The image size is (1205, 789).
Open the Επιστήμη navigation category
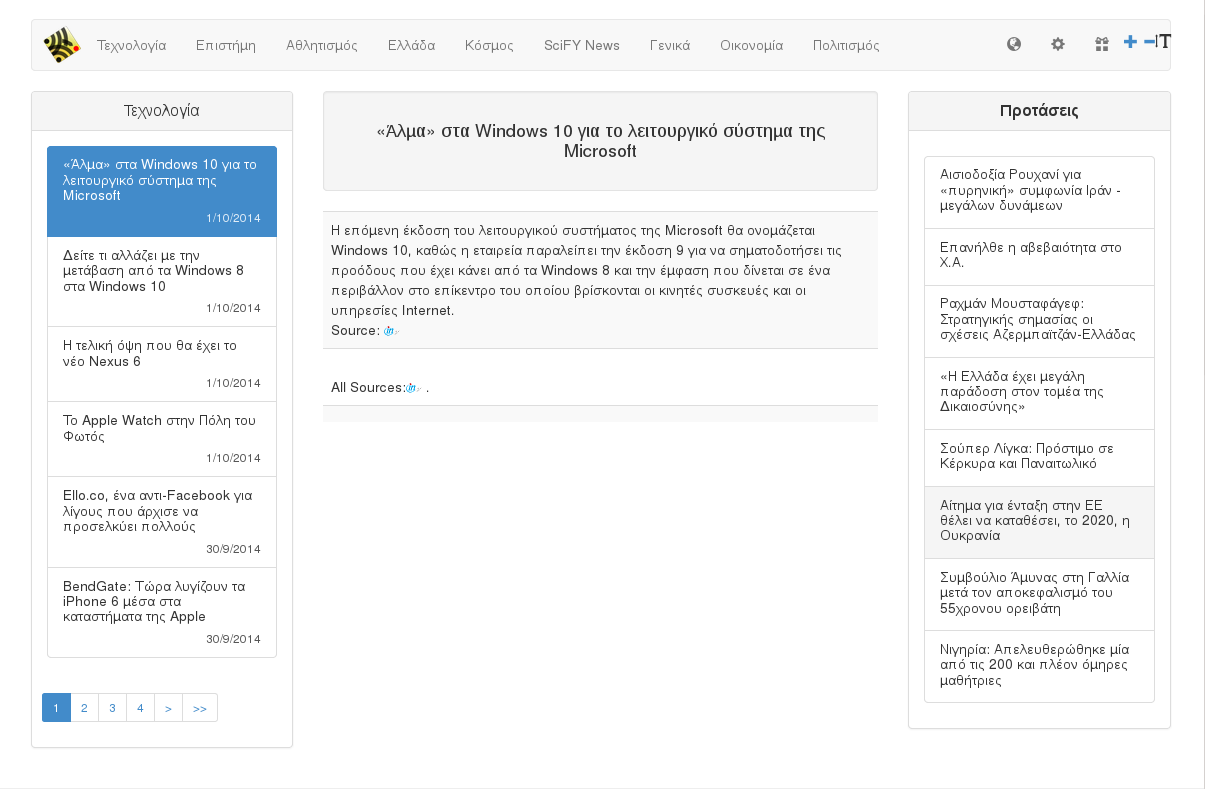tap(226, 45)
